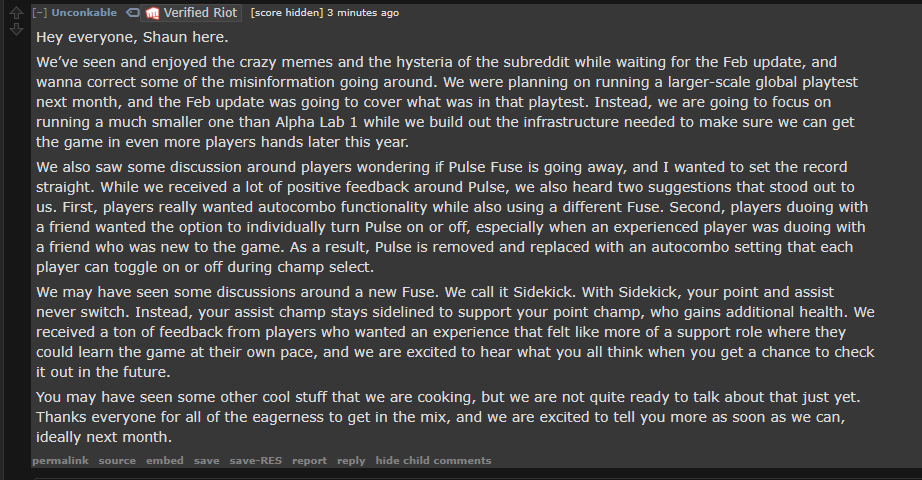Click the RES user tag icon
Image resolution: width=922 pixels, height=480 pixels.
tap(133, 12)
